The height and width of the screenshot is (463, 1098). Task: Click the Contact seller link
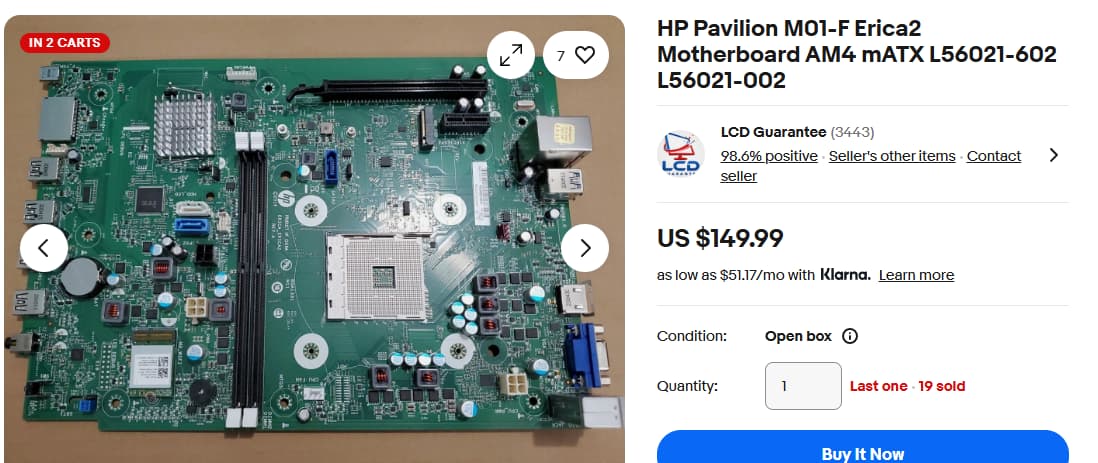tap(870, 166)
